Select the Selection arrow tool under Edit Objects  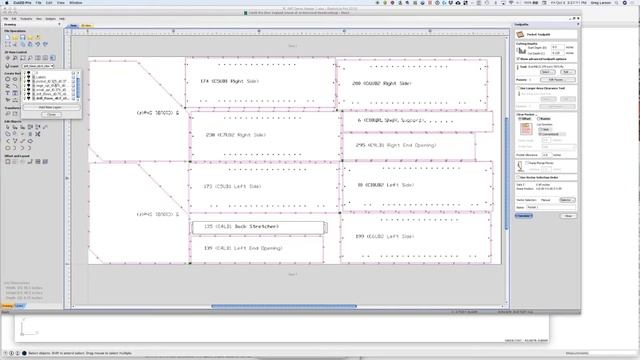[x=8, y=127]
